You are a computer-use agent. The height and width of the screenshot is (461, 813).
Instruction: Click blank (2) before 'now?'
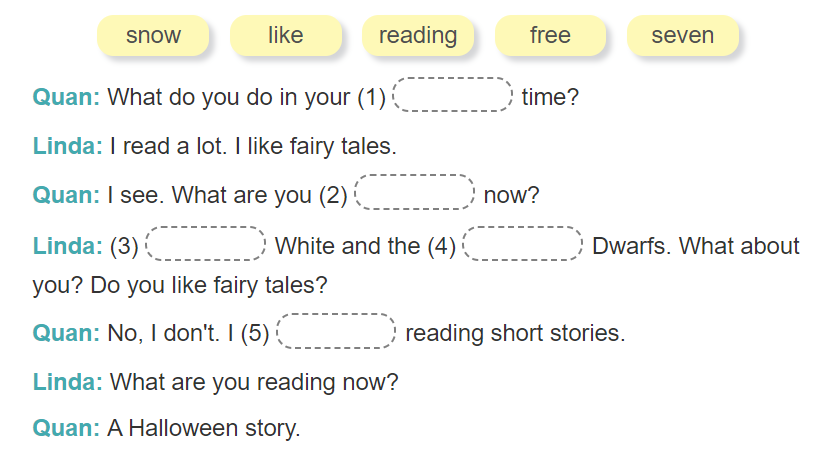click(x=415, y=193)
